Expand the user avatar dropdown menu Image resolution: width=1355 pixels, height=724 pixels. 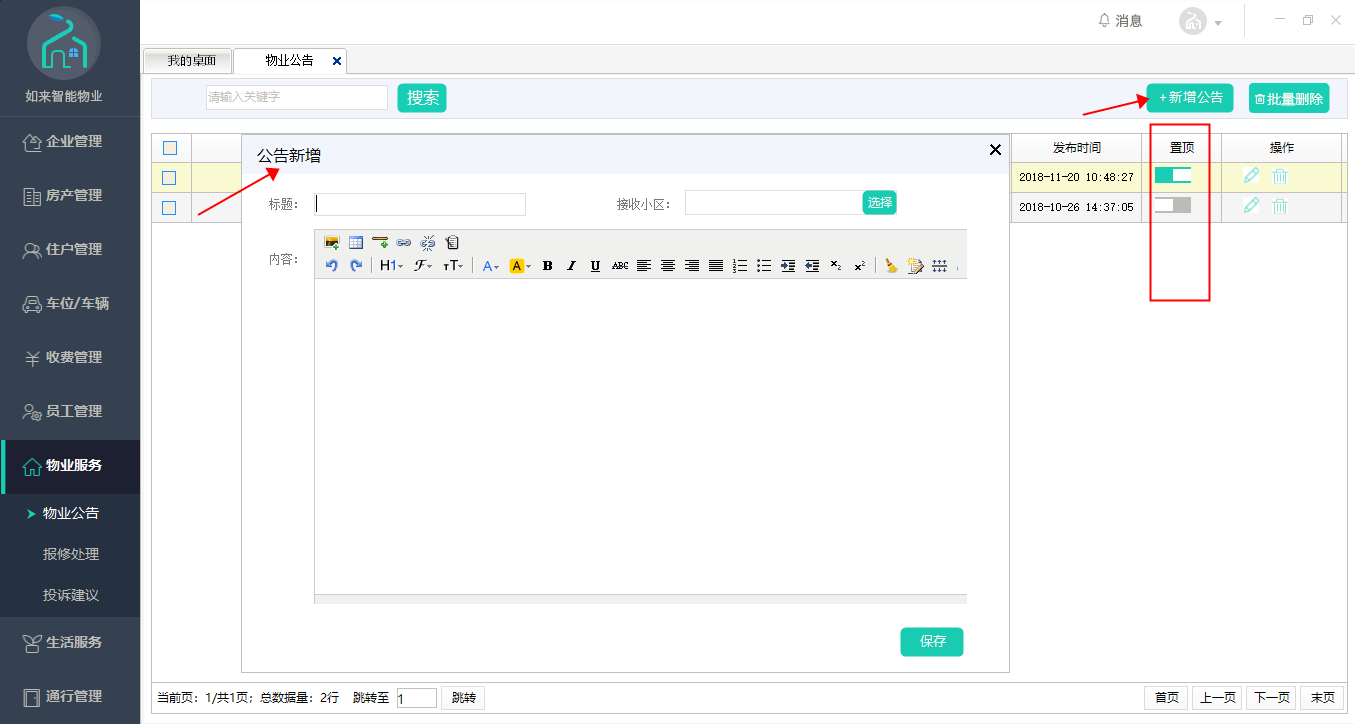click(x=1201, y=22)
